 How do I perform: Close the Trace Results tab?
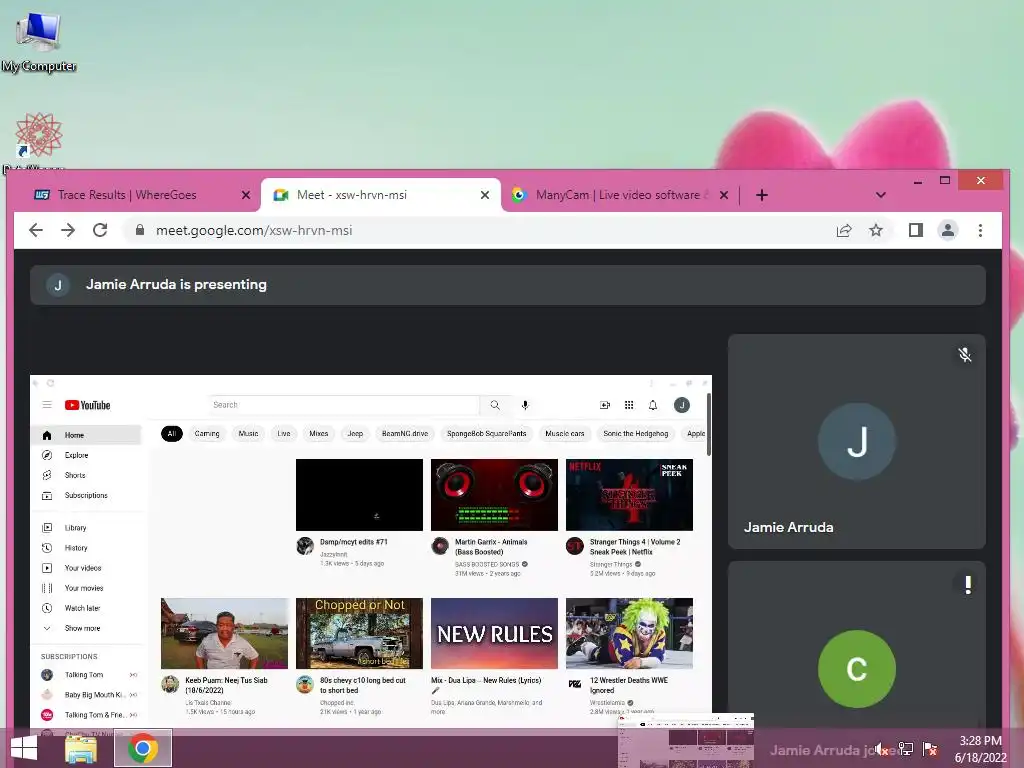pyautogui.click(x=246, y=195)
